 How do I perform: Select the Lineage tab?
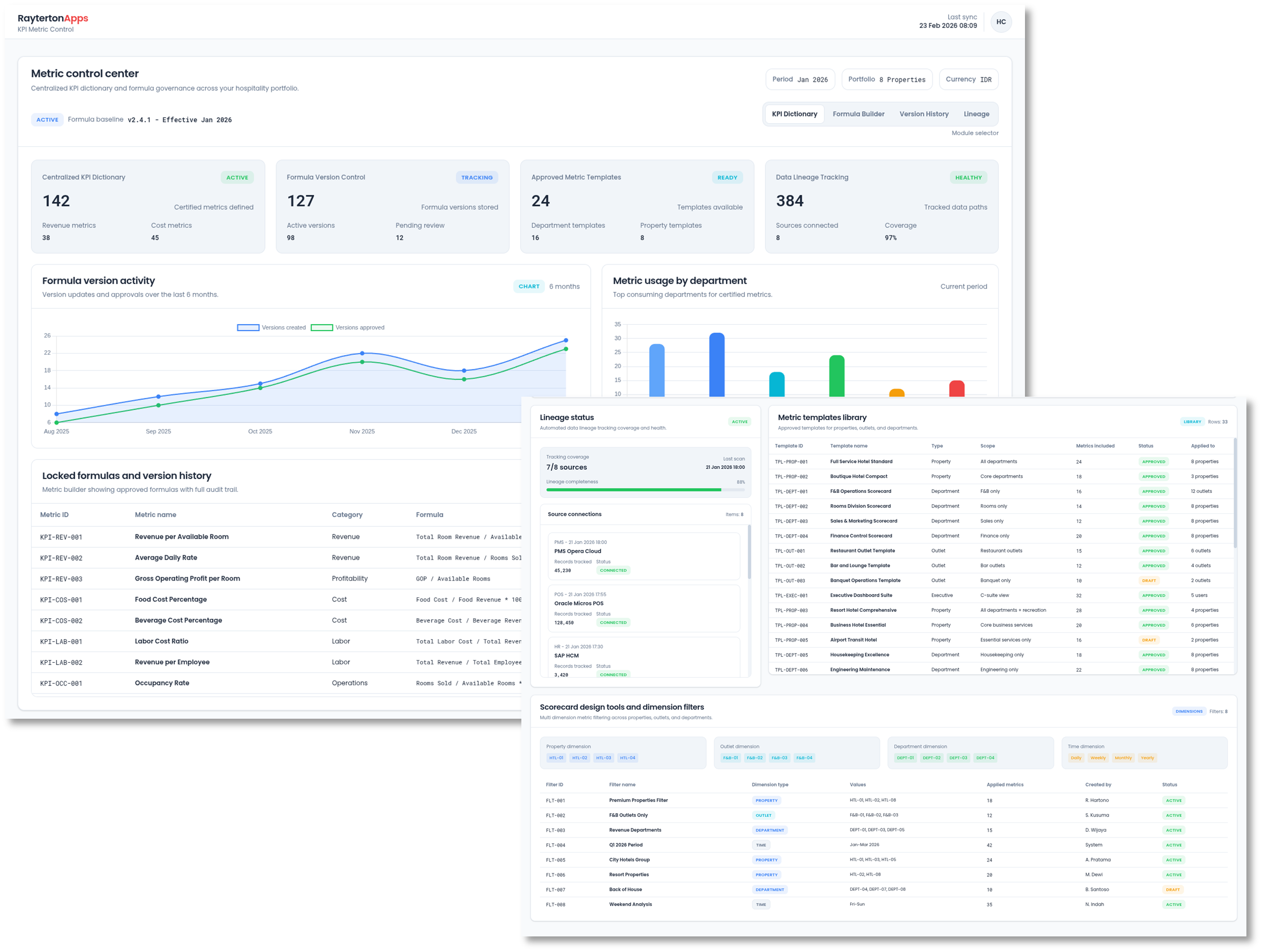(x=977, y=113)
